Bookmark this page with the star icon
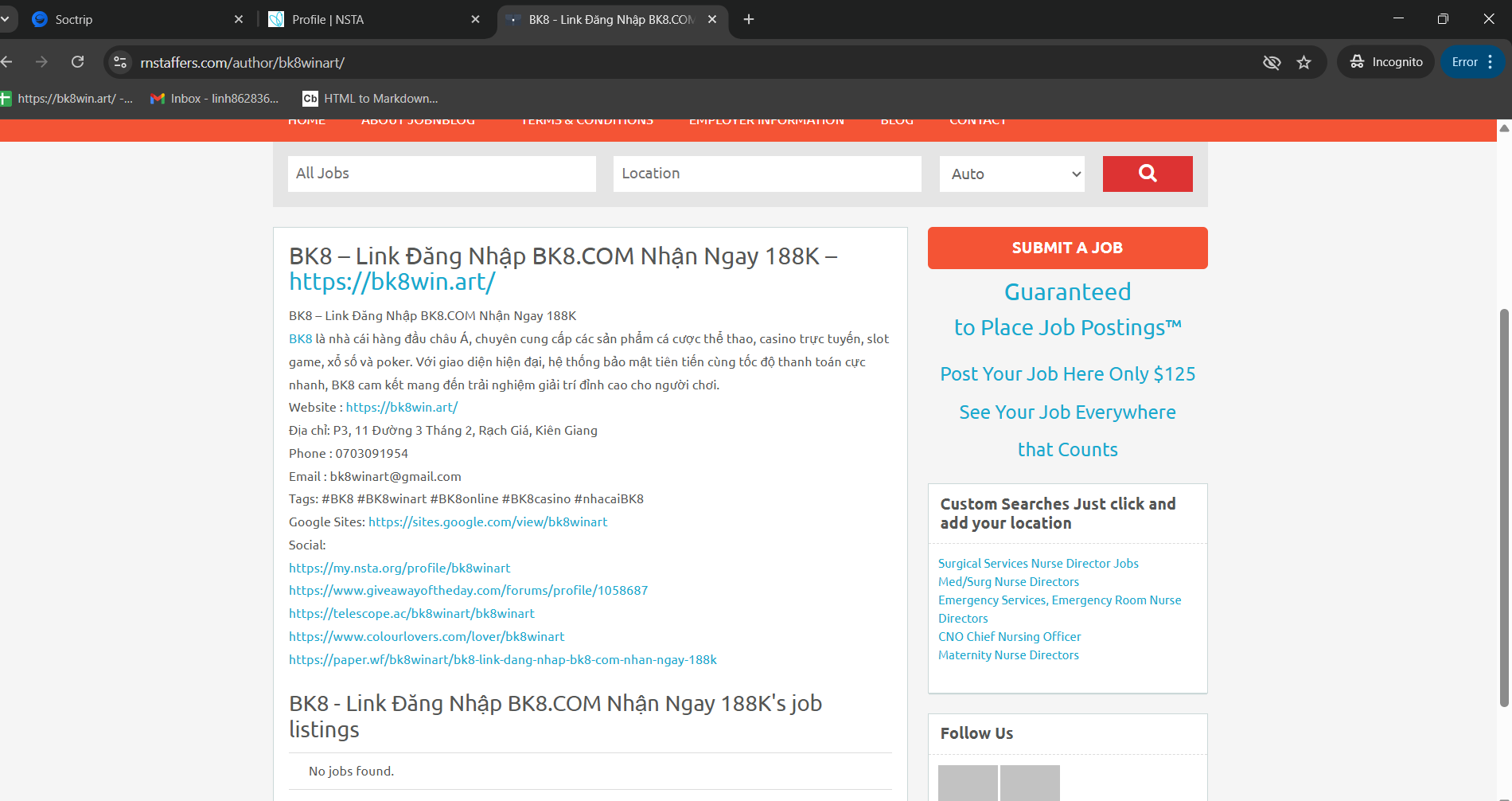The height and width of the screenshot is (801, 1512). coord(1304,62)
